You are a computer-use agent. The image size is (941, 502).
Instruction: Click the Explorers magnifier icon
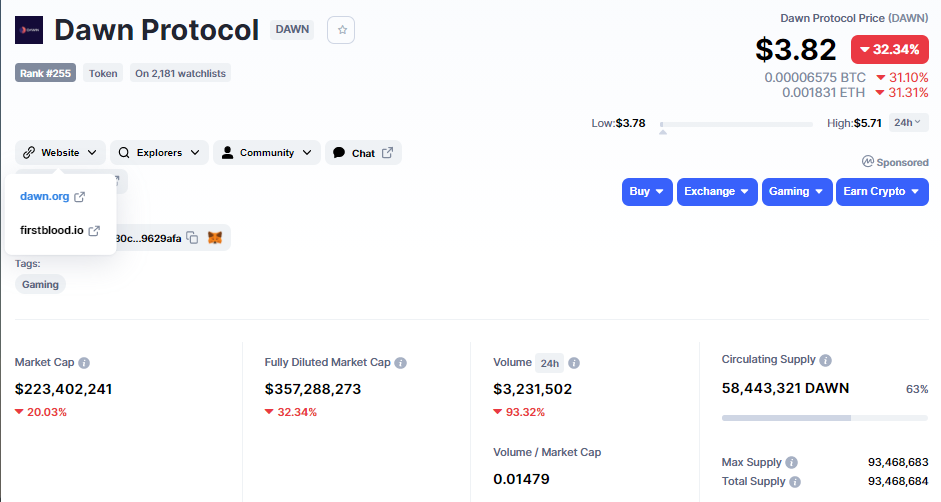click(x=124, y=153)
